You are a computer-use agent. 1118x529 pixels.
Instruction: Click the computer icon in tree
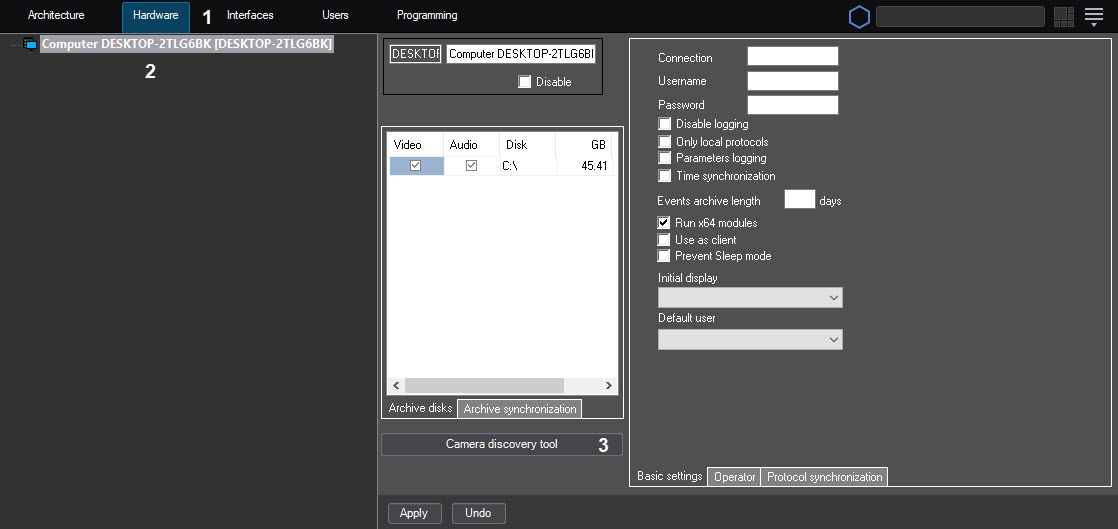pos(30,44)
